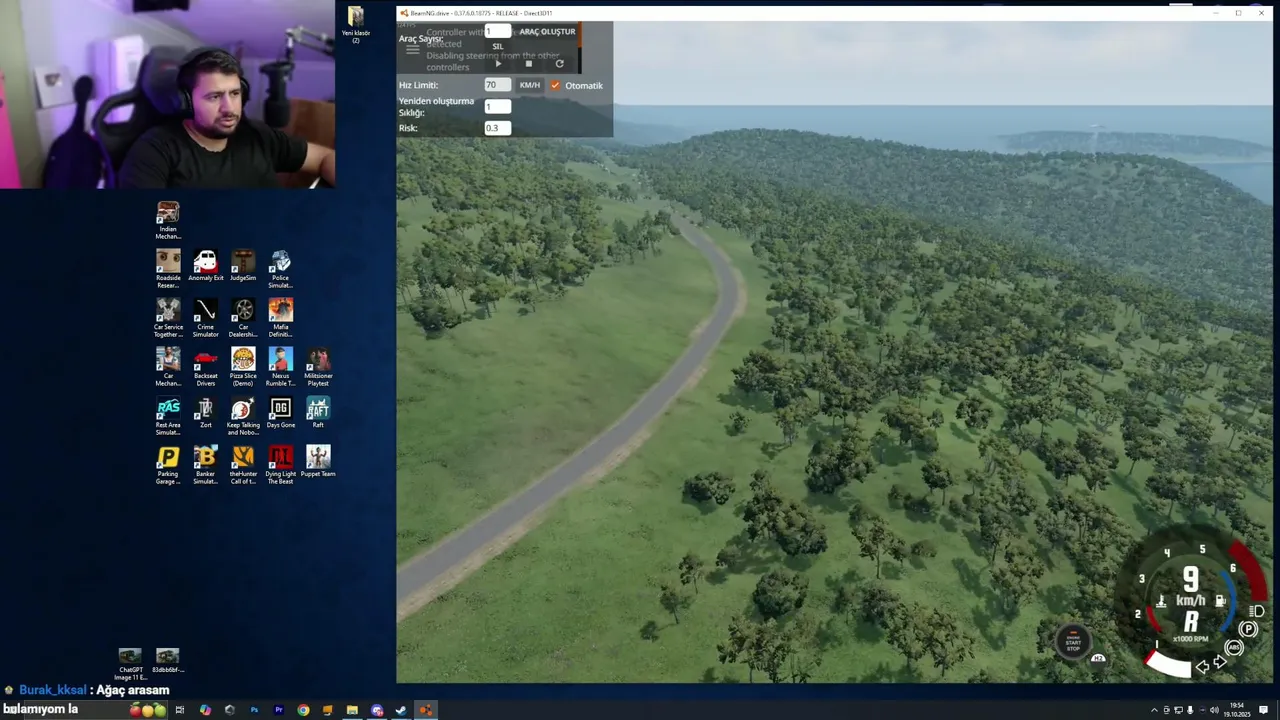Viewport: 1280px width, 720px height.
Task: Click the ARAÇ OLUŞTUR button
Action: click(x=547, y=32)
